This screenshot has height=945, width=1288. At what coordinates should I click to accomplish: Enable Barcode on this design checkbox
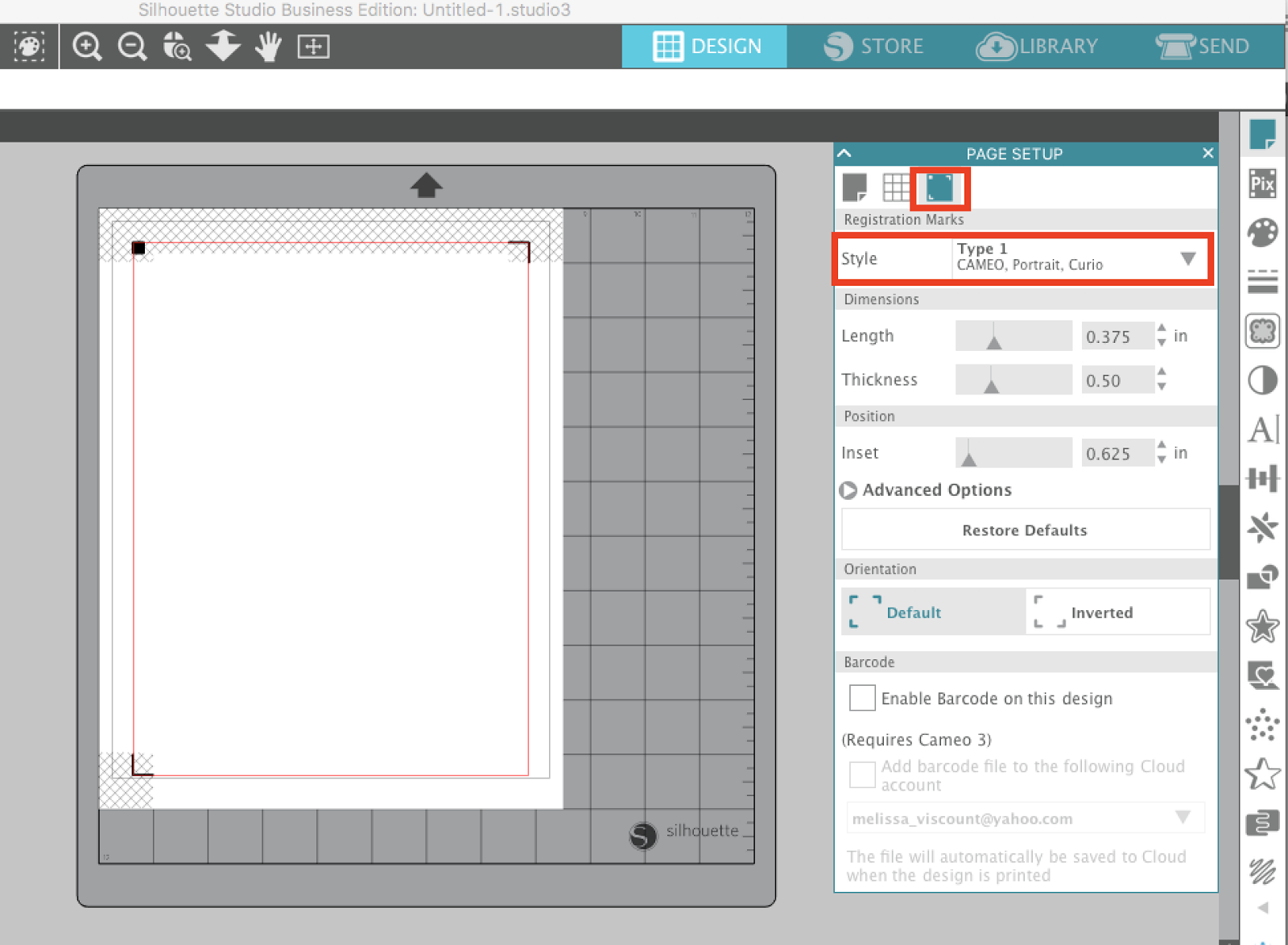tap(862, 698)
